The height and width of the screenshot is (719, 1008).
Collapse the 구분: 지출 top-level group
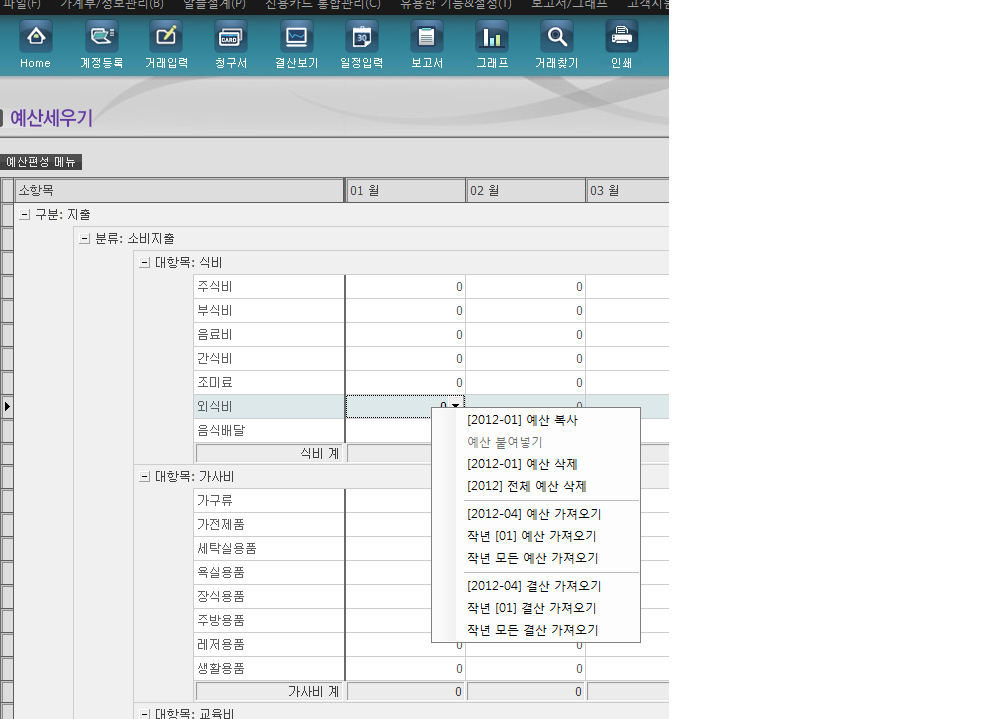click(21, 213)
